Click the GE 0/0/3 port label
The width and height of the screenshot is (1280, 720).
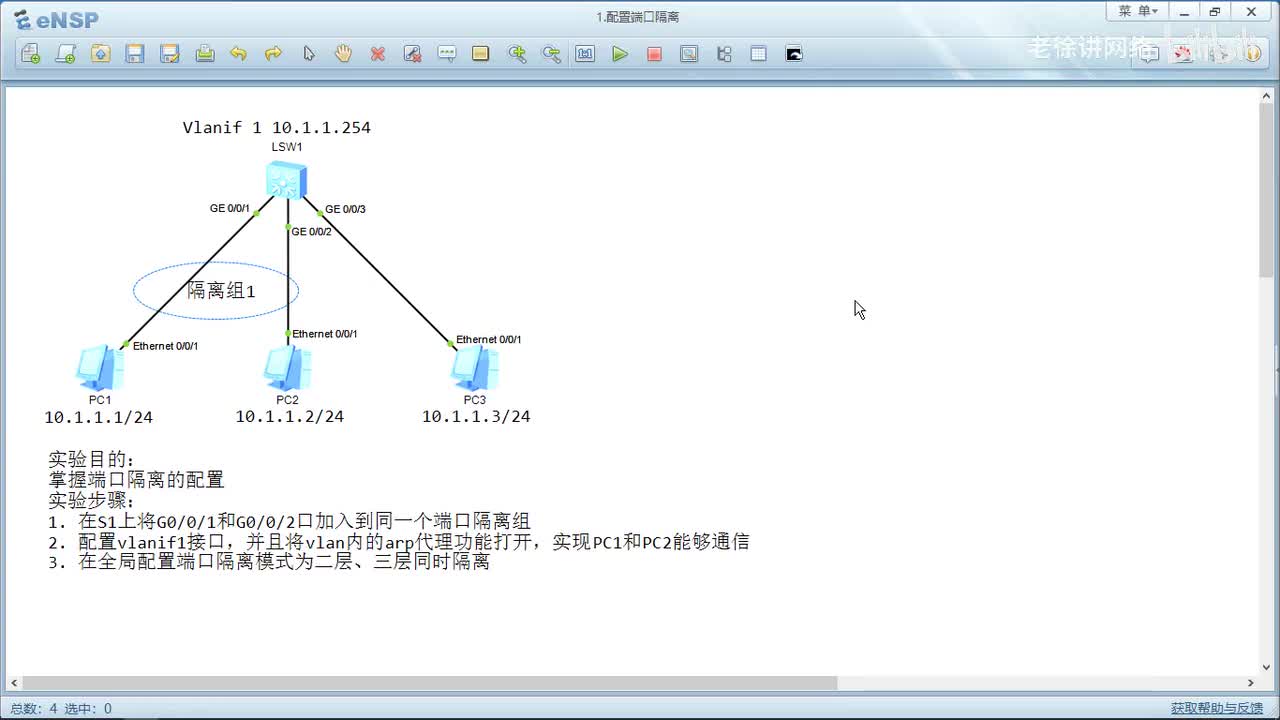345,209
